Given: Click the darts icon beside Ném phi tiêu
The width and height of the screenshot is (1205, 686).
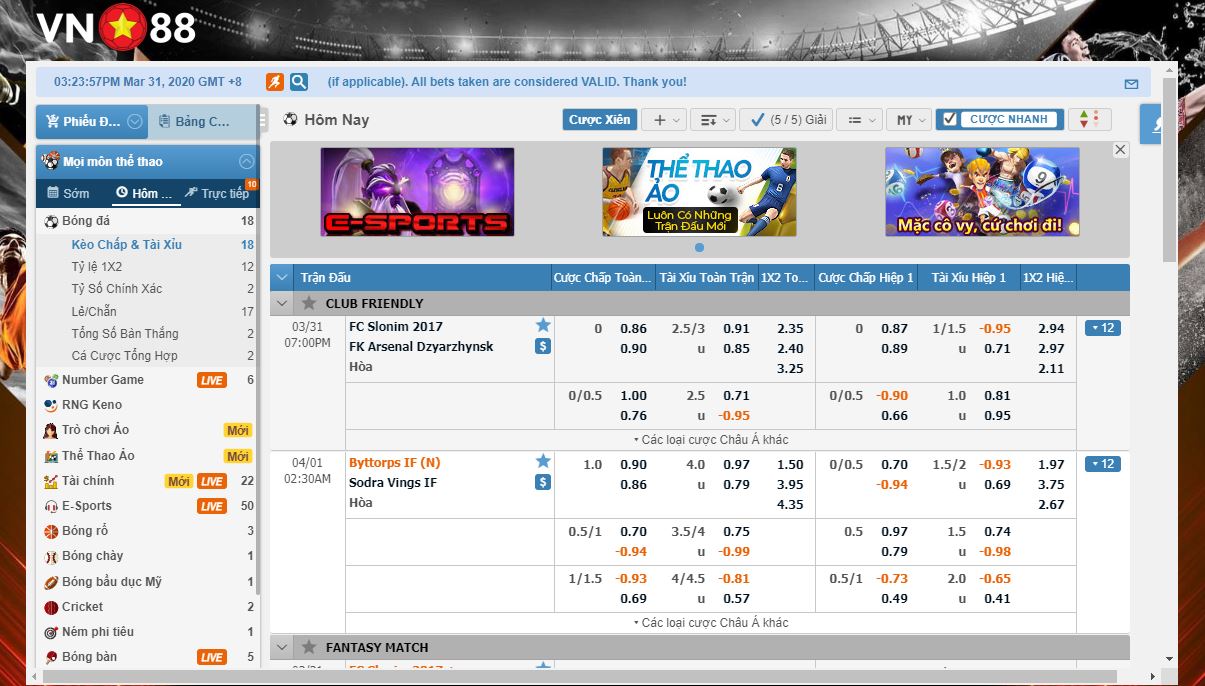Looking at the screenshot, I should click(51, 632).
